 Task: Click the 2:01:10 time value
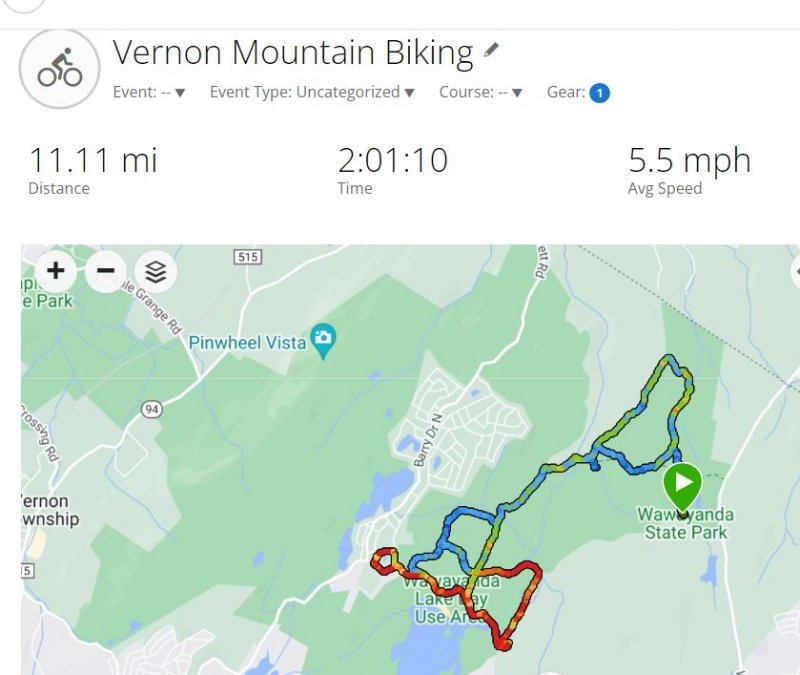coord(392,160)
